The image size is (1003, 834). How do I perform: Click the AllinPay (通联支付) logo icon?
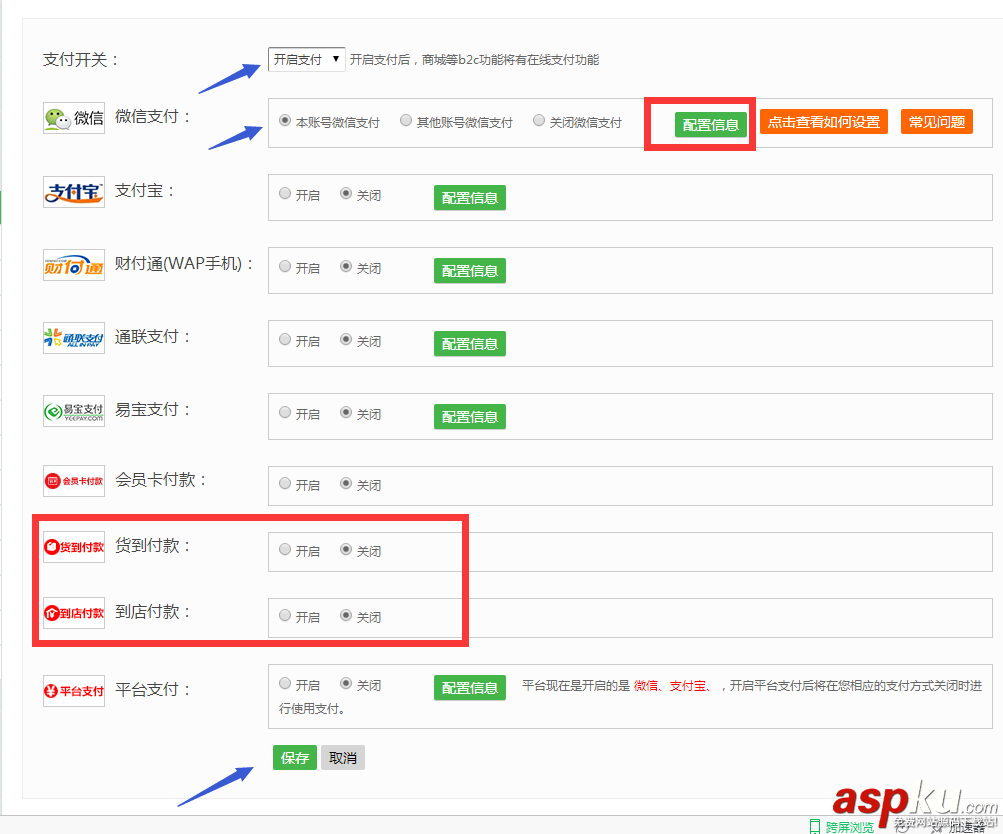pos(73,337)
